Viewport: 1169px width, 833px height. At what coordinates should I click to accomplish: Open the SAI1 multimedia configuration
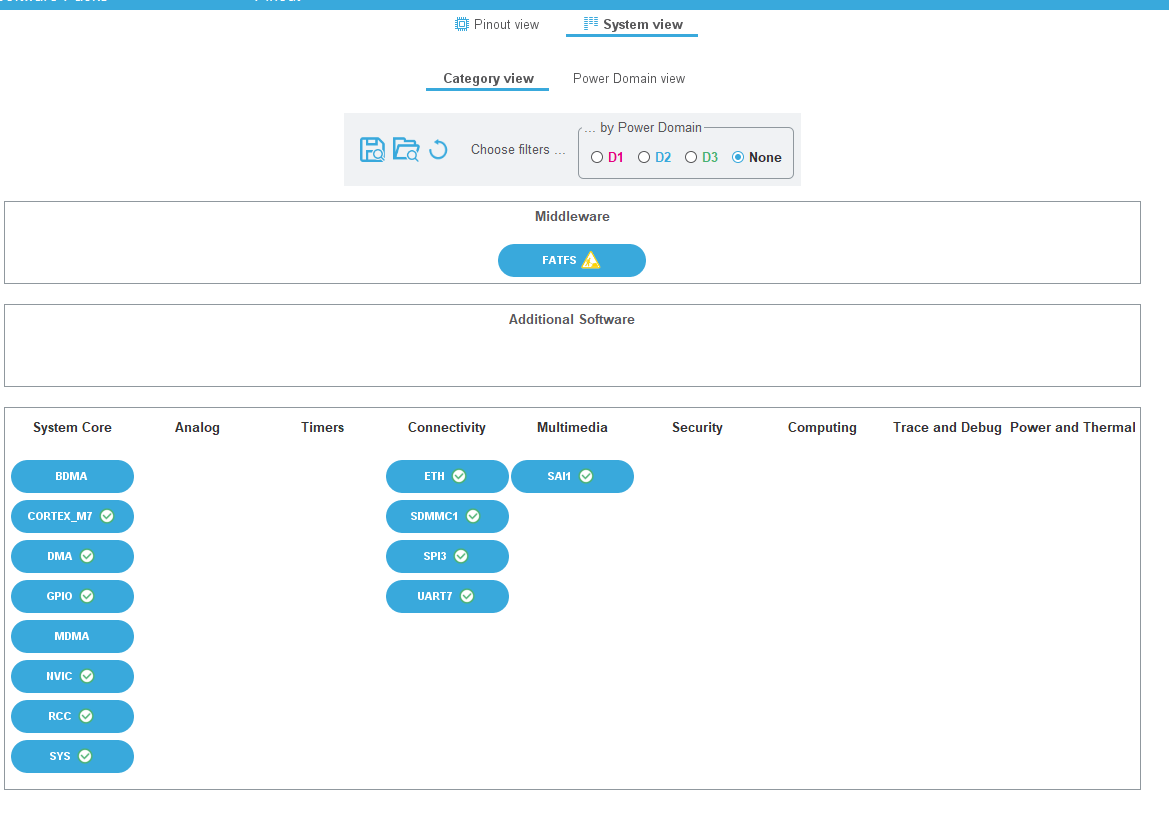tap(573, 477)
